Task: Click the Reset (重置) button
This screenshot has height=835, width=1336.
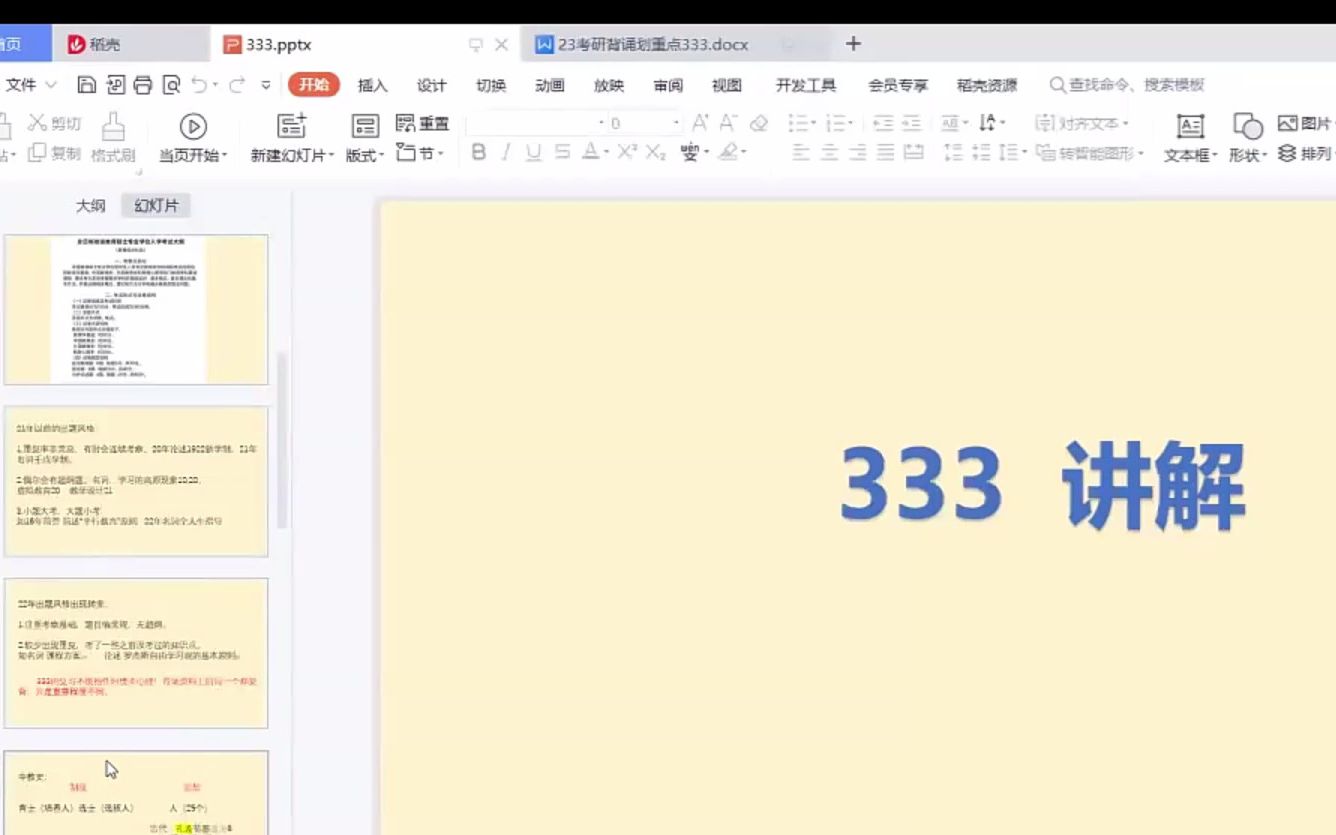Action: click(422, 124)
